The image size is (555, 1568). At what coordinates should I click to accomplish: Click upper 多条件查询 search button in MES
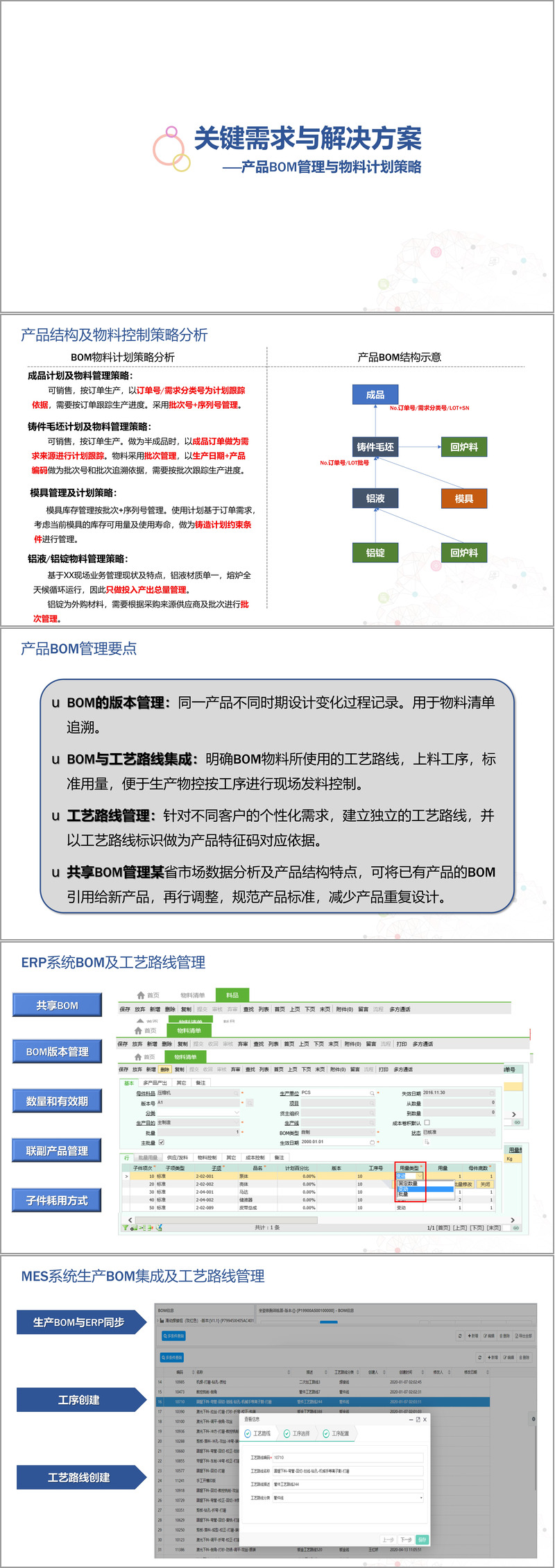pos(173,1335)
